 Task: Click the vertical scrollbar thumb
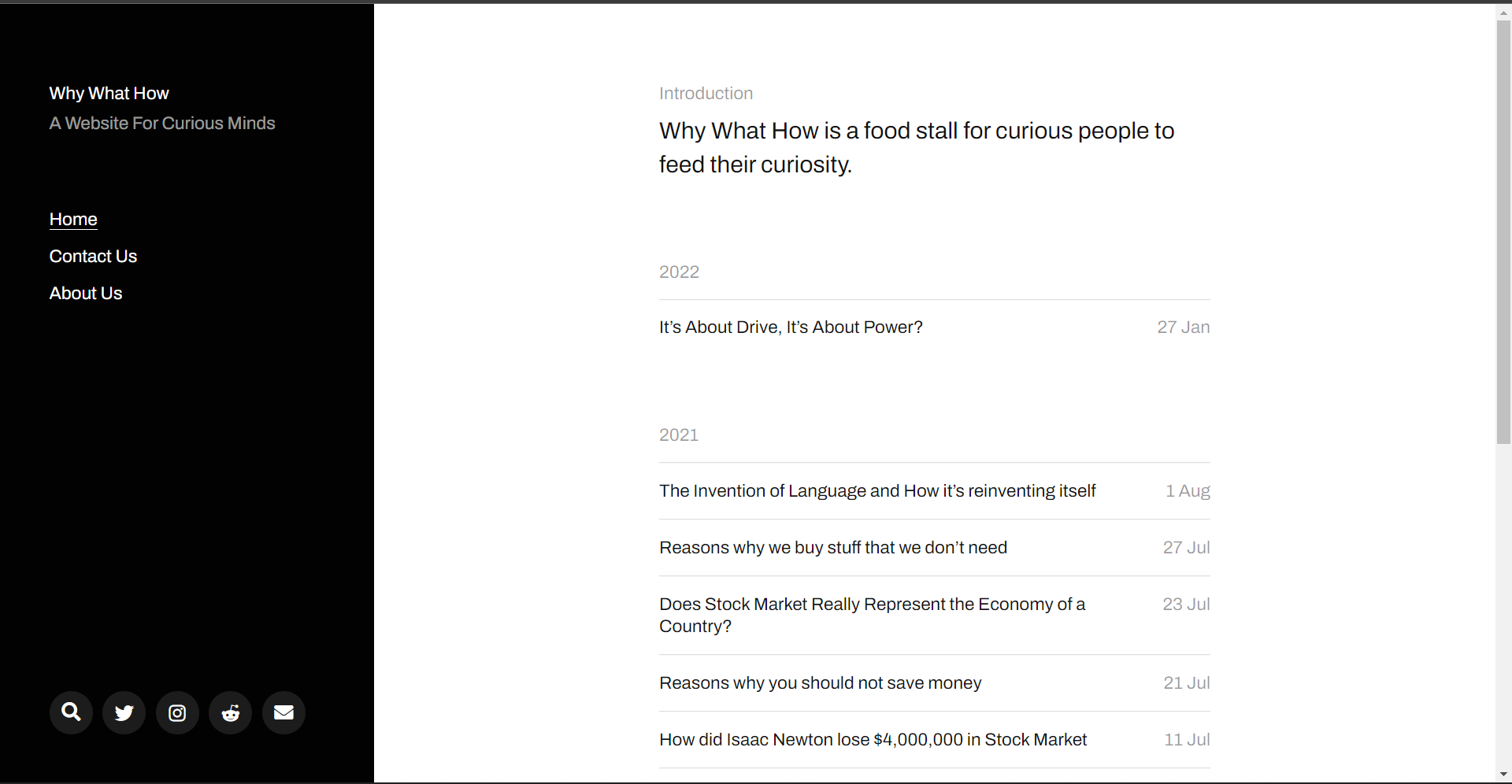[1503, 232]
